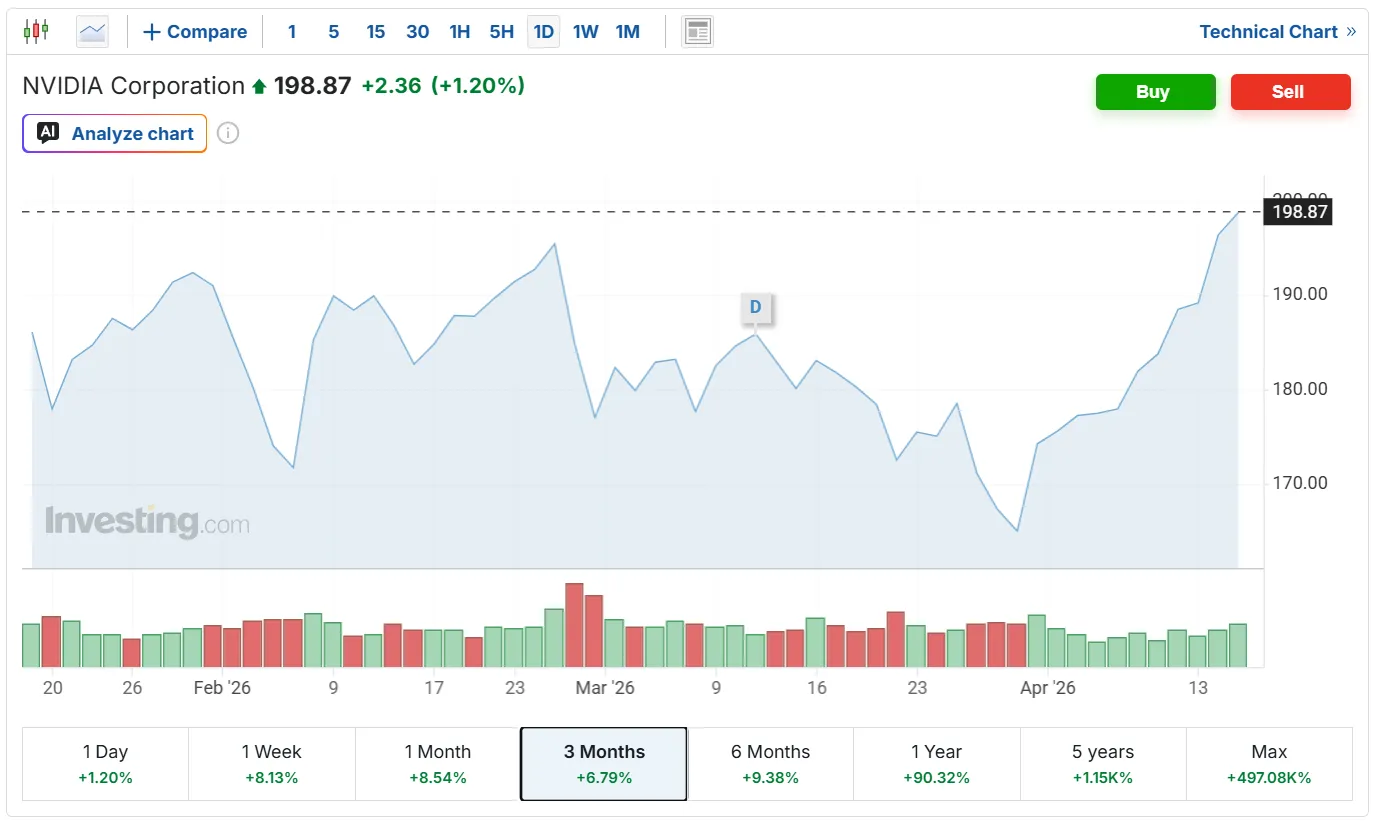This screenshot has width=1375, height=821.
Task: Click the info icon beside Analyze chart
Action: click(228, 133)
